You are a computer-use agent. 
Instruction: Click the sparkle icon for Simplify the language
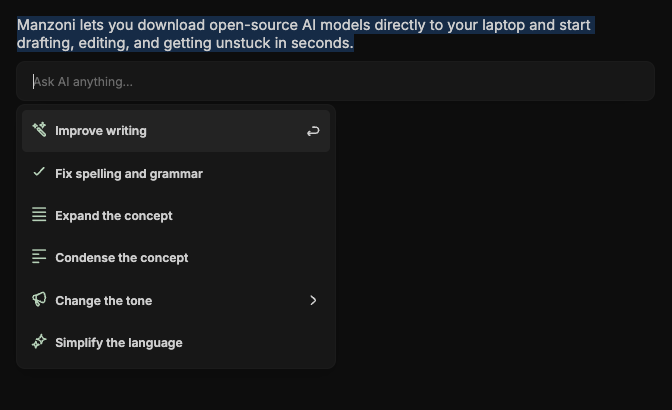pyautogui.click(x=39, y=342)
